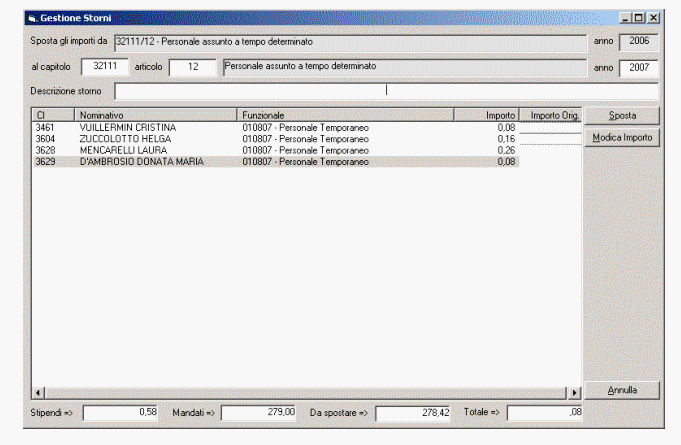This screenshot has height=445, width=681.
Task: Sort by the Nominativo column header
Action: pos(157,116)
